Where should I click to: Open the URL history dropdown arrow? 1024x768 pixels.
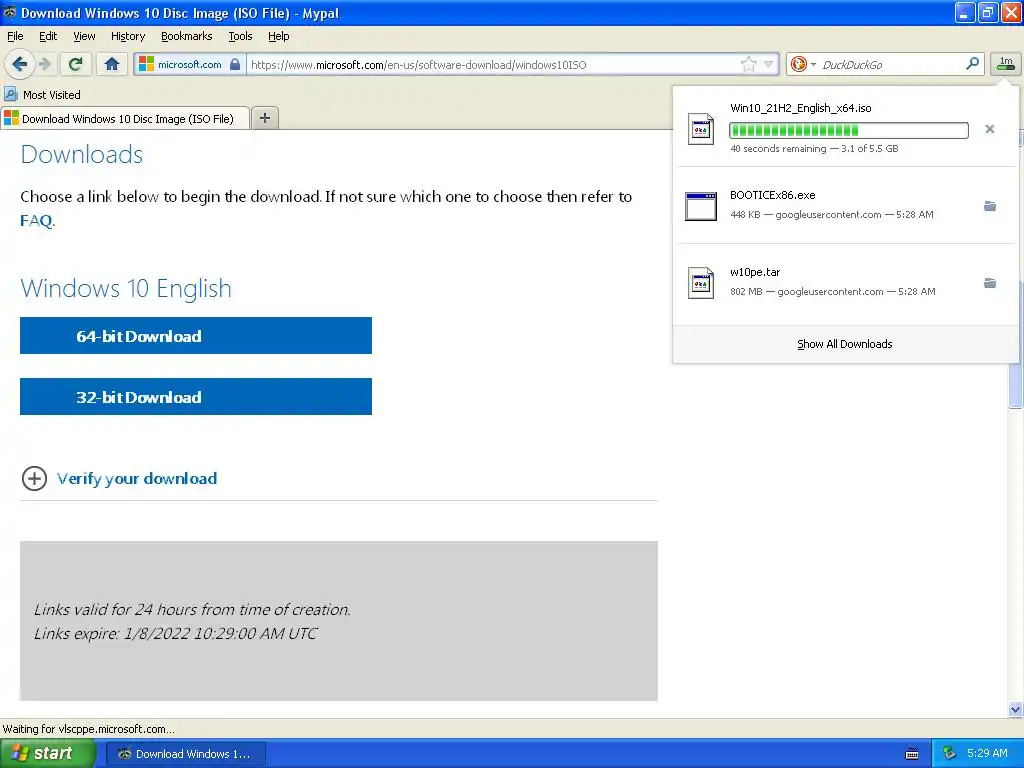pyautogui.click(x=769, y=64)
